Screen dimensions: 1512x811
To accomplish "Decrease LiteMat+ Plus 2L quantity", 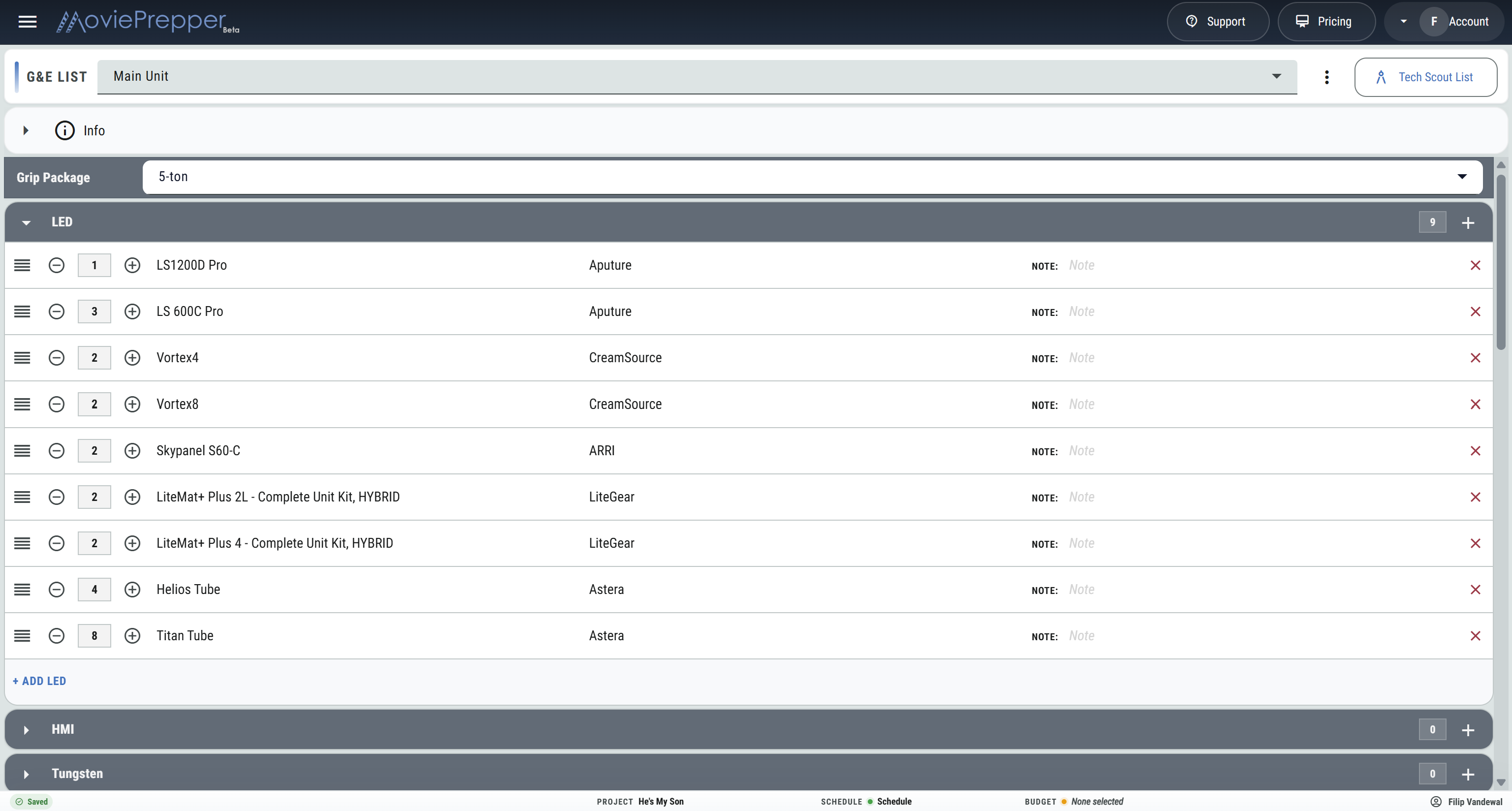I will coord(56,497).
